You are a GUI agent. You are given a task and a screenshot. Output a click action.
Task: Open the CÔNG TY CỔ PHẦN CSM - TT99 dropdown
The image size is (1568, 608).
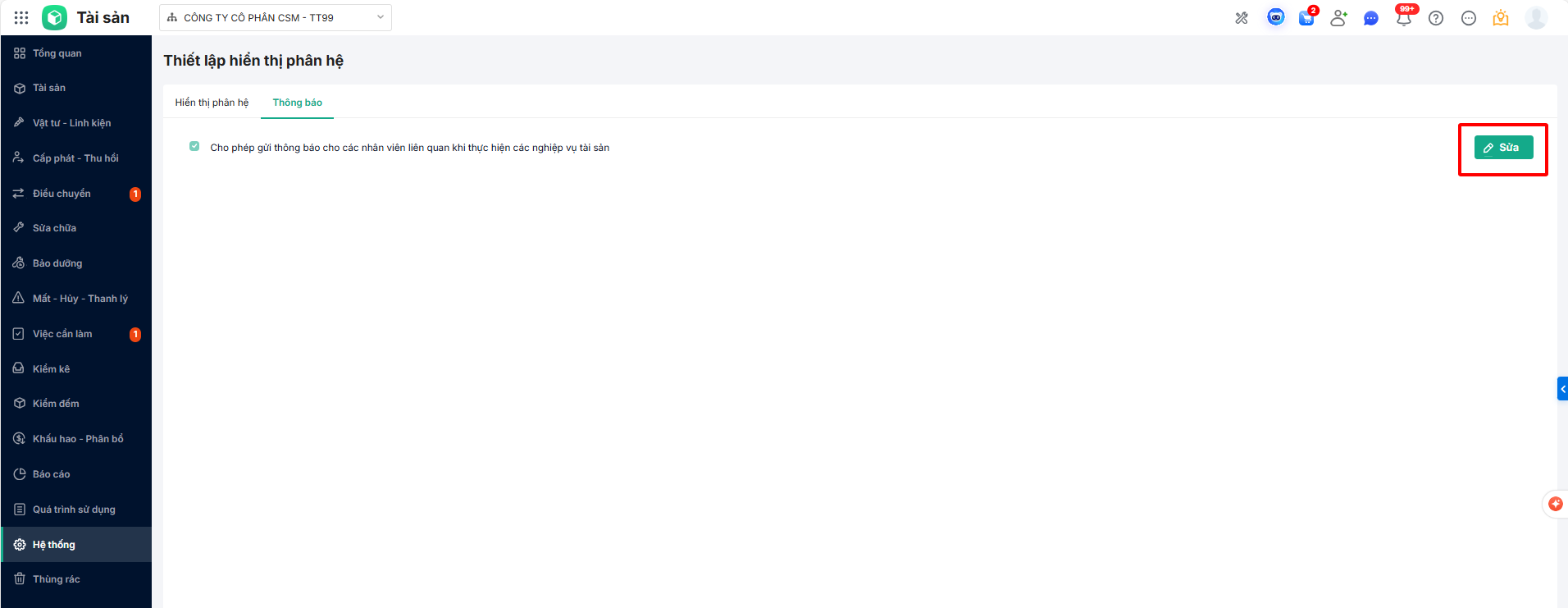tap(276, 17)
